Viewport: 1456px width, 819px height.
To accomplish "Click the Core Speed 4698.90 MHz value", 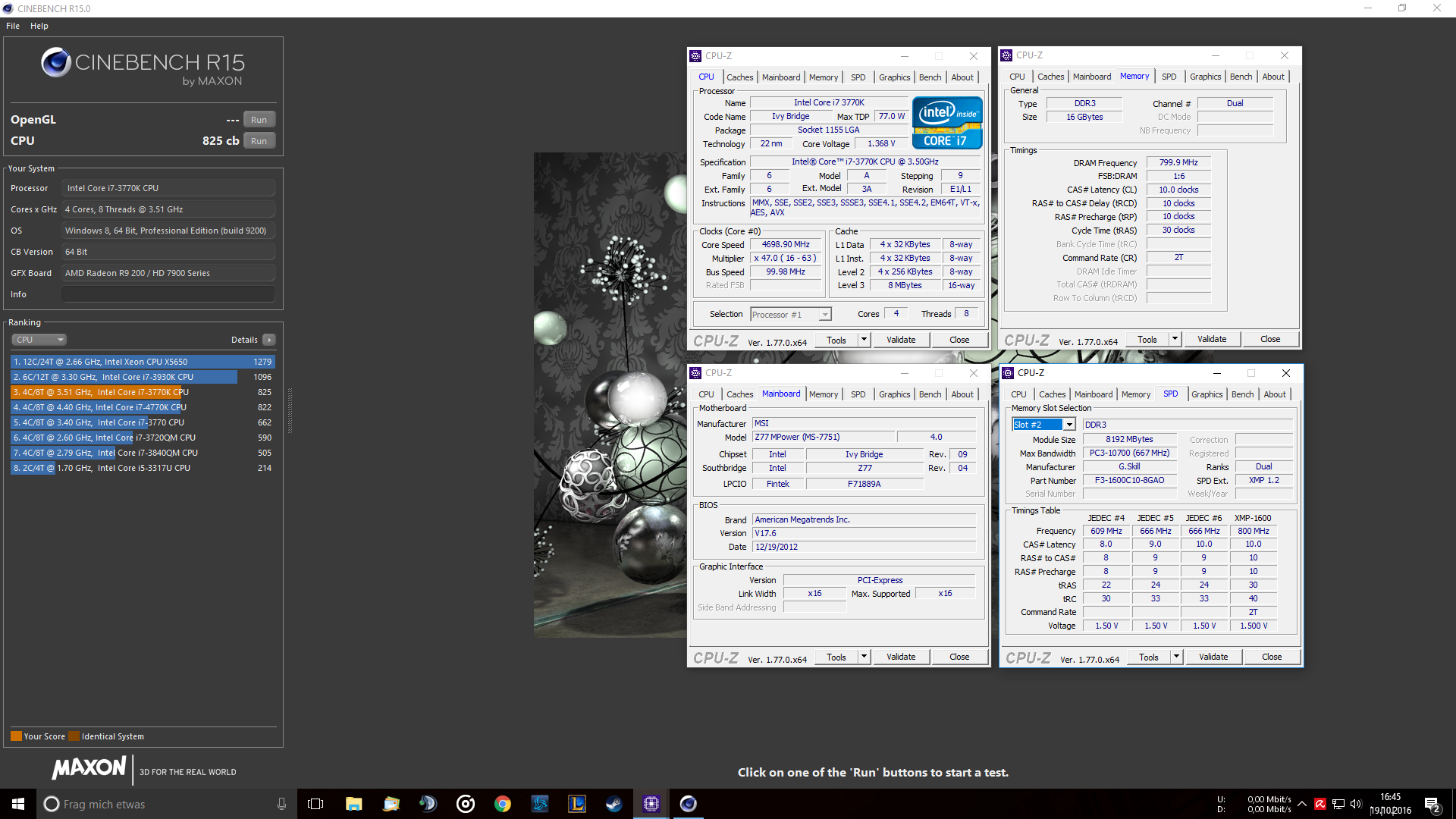I will (786, 244).
